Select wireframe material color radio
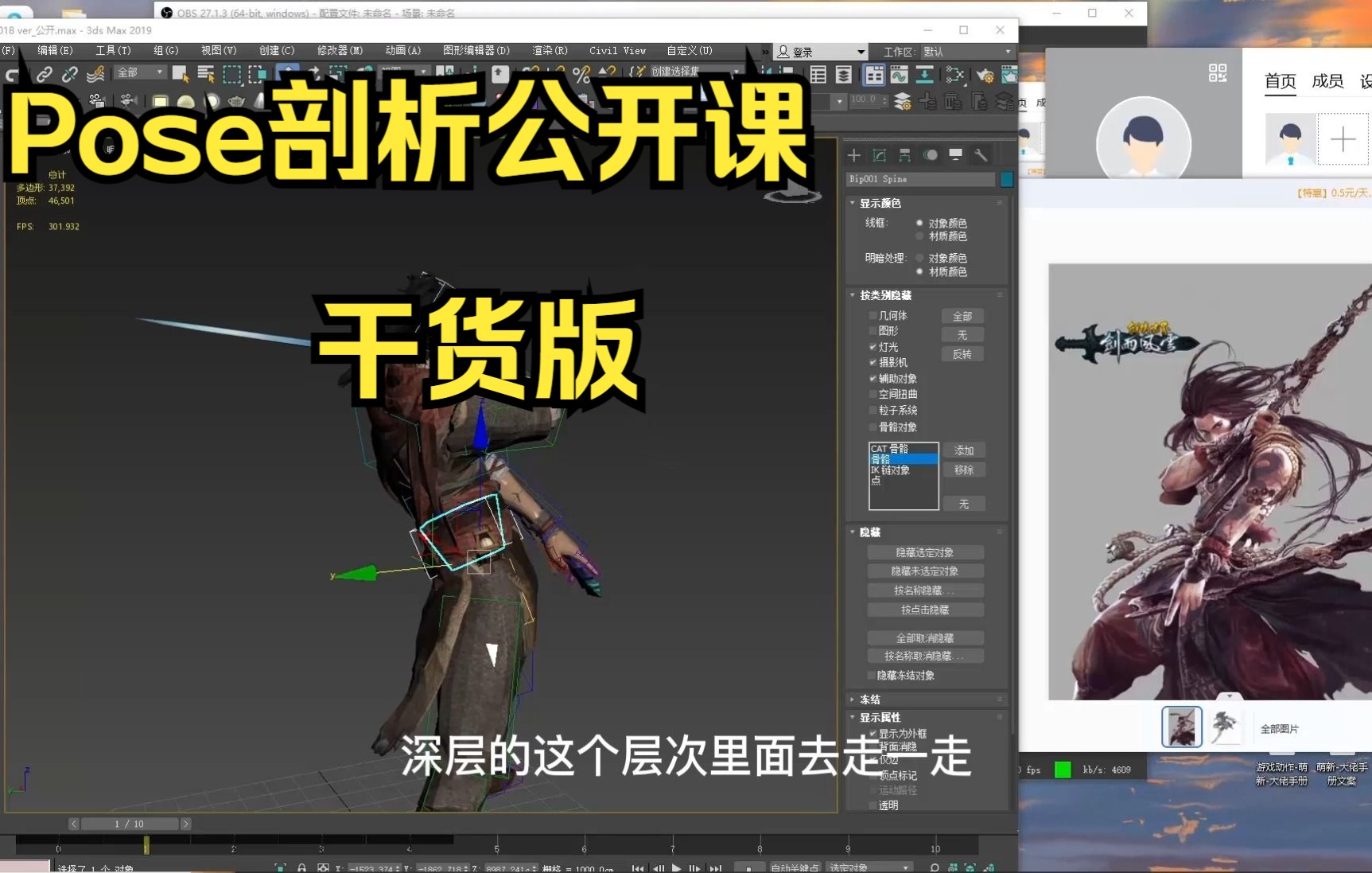Viewport: 1372px width, 873px height. tap(919, 236)
